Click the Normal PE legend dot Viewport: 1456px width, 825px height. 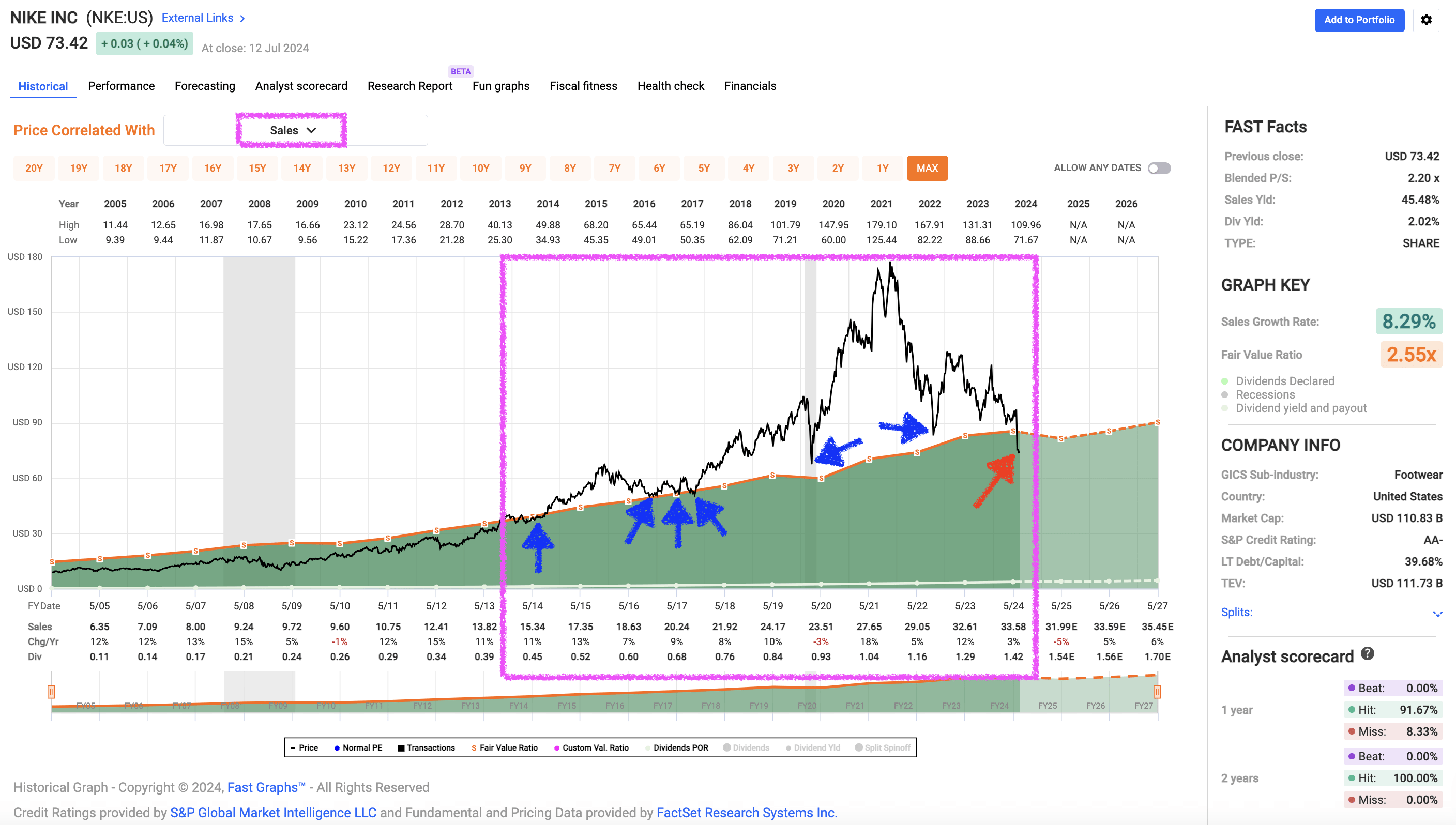tap(337, 748)
